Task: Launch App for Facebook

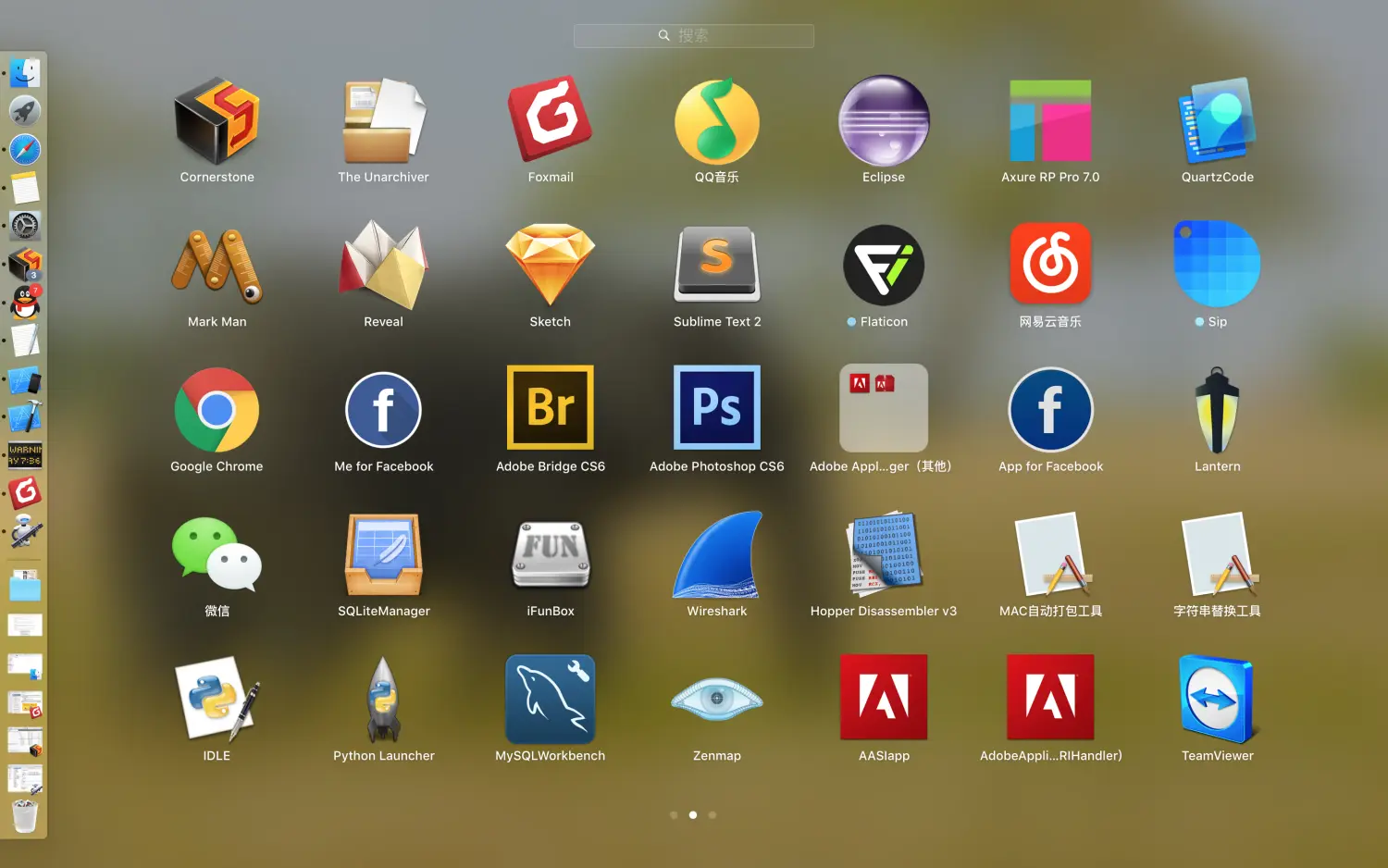Action: click(x=1050, y=410)
